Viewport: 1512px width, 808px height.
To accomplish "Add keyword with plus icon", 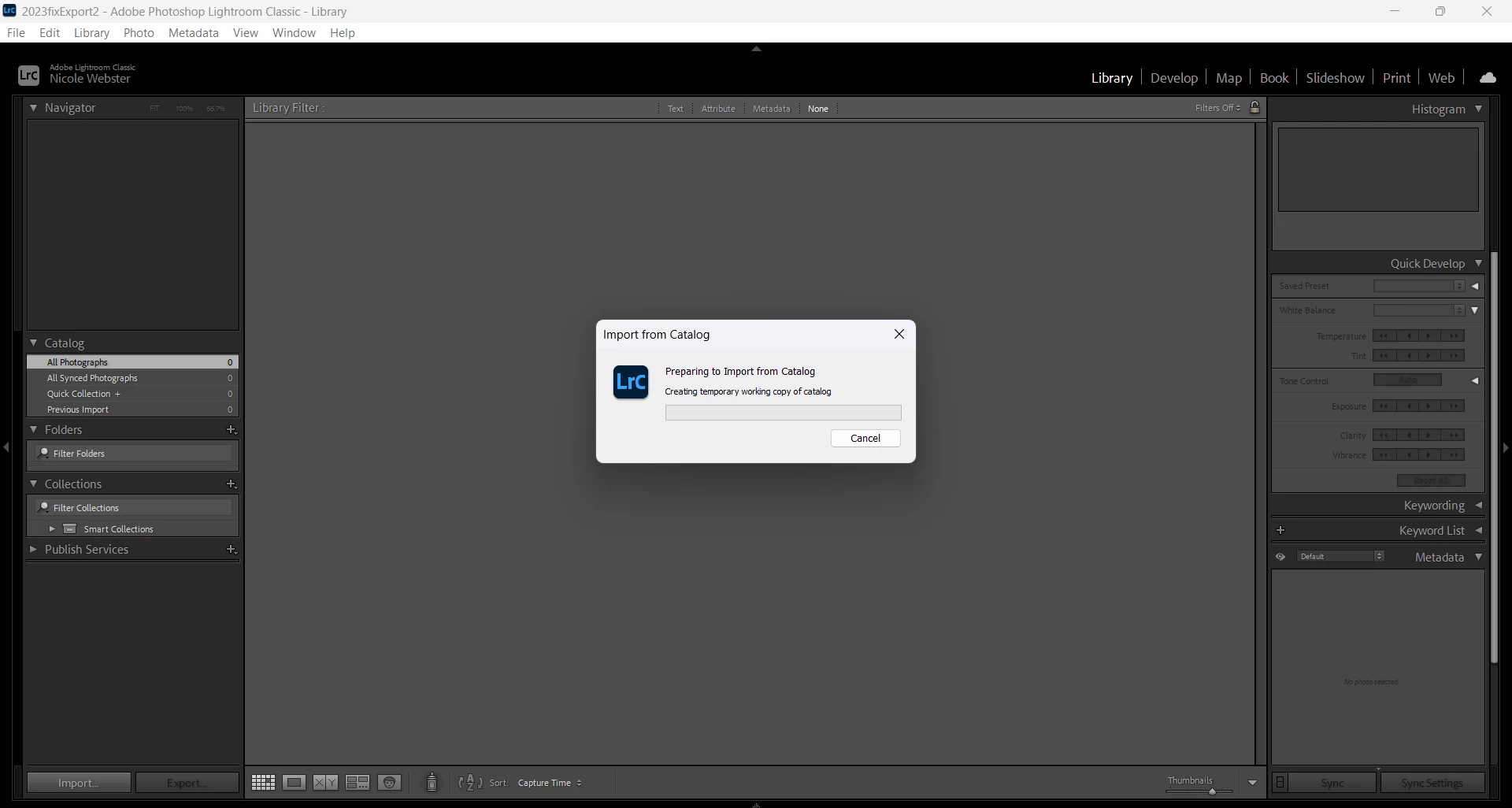I will click(1280, 530).
